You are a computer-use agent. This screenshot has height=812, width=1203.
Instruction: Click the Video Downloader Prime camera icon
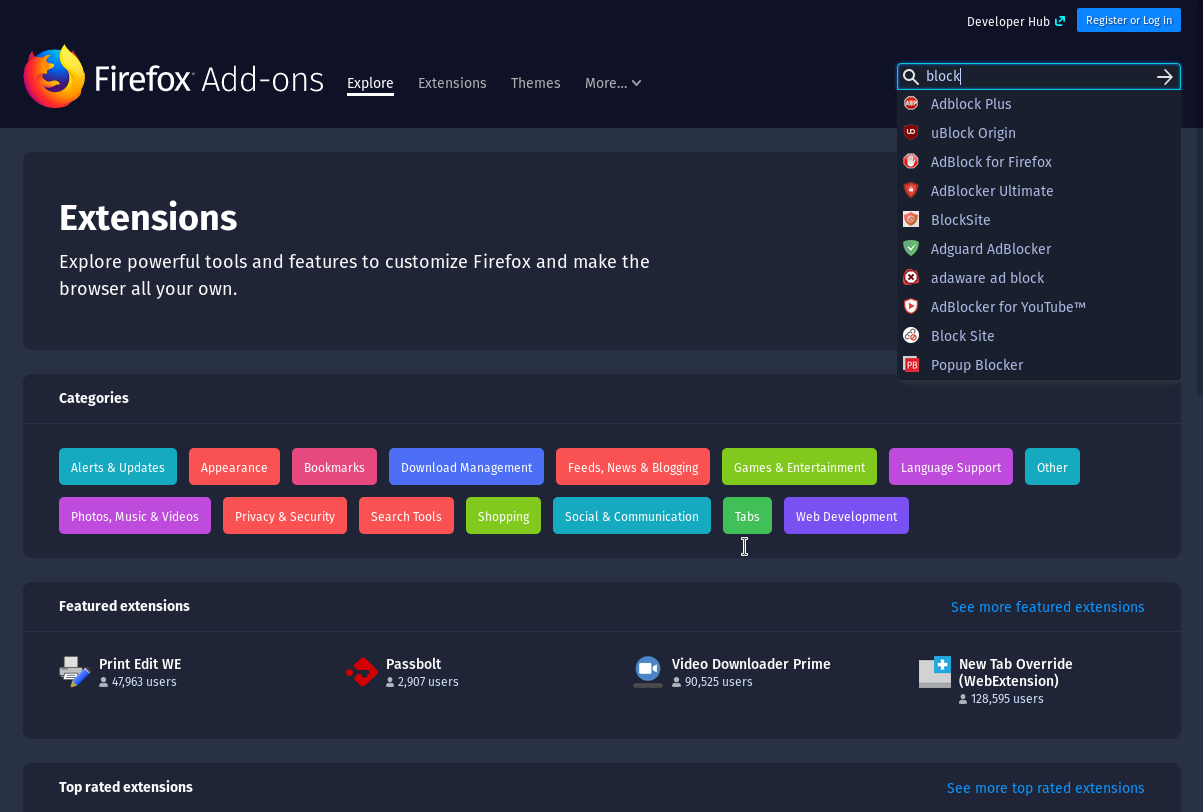(648, 671)
